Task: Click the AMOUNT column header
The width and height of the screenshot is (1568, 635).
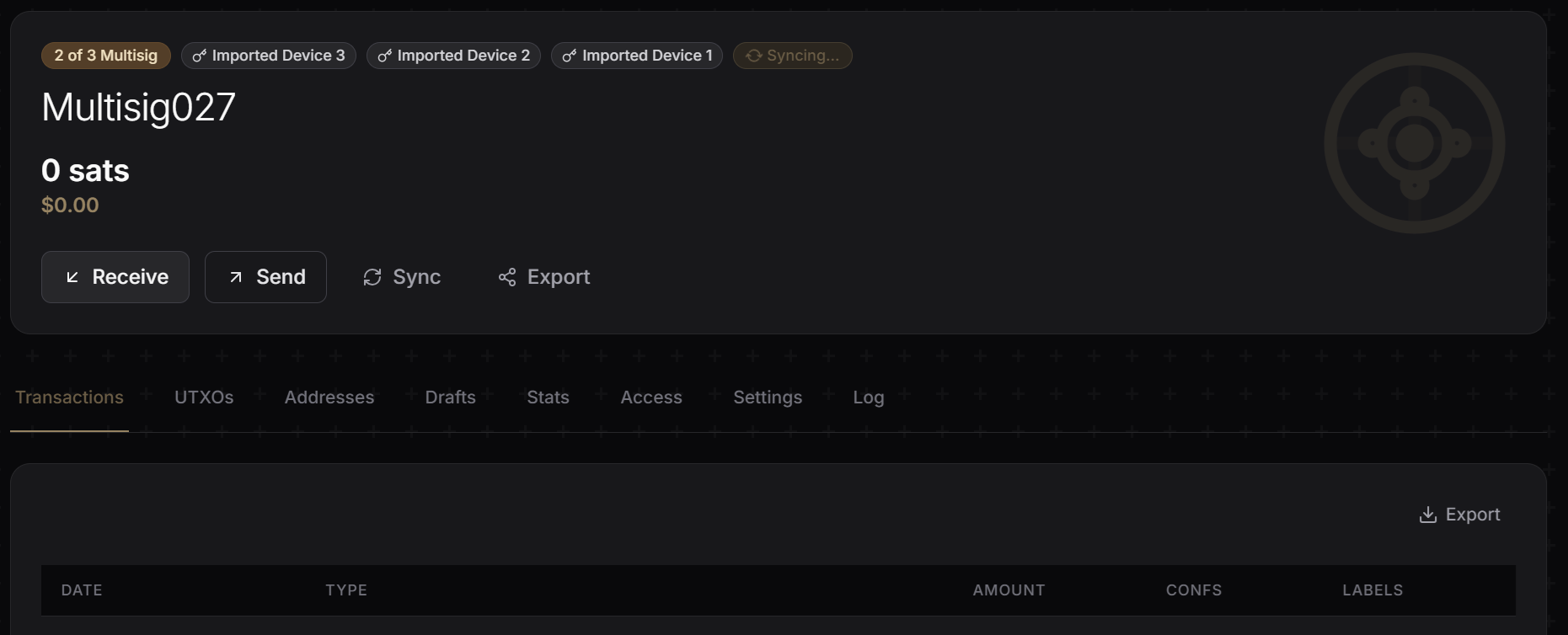Action: click(1009, 590)
